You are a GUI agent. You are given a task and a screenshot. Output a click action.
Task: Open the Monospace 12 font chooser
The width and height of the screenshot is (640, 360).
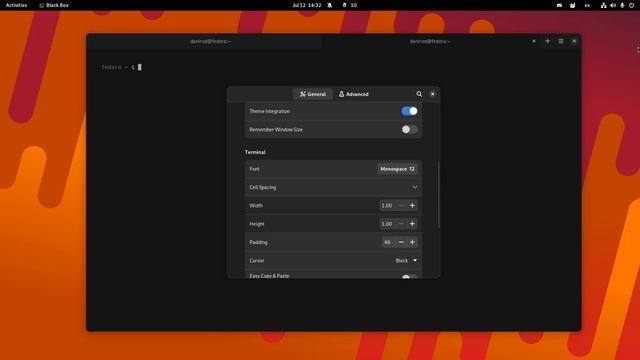pyautogui.click(x=397, y=169)
